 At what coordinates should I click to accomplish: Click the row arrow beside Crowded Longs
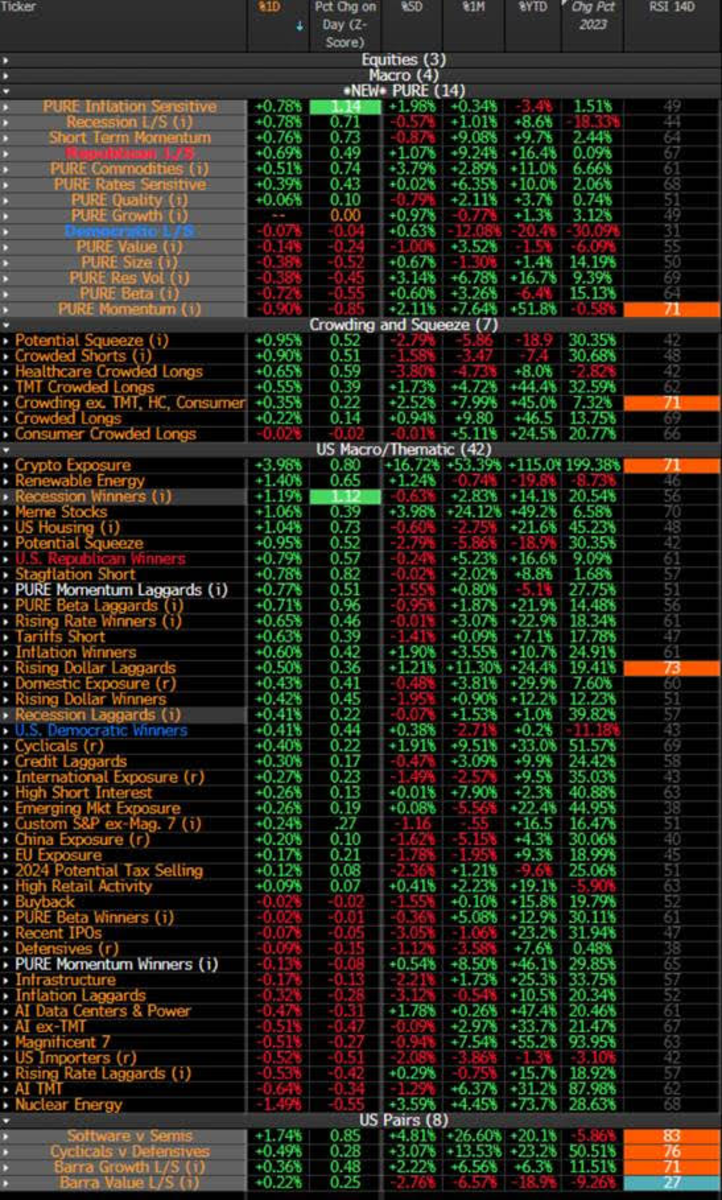[x=6, y=418]
